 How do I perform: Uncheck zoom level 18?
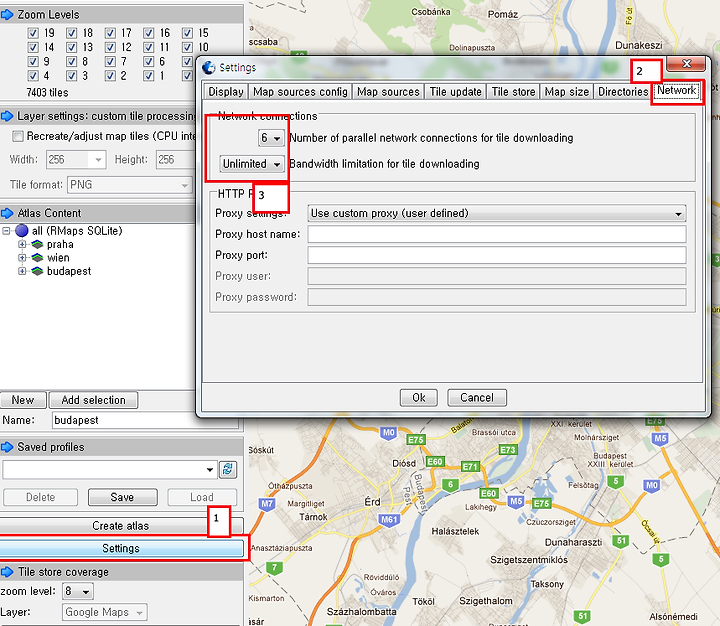click(x=71, y=33)
